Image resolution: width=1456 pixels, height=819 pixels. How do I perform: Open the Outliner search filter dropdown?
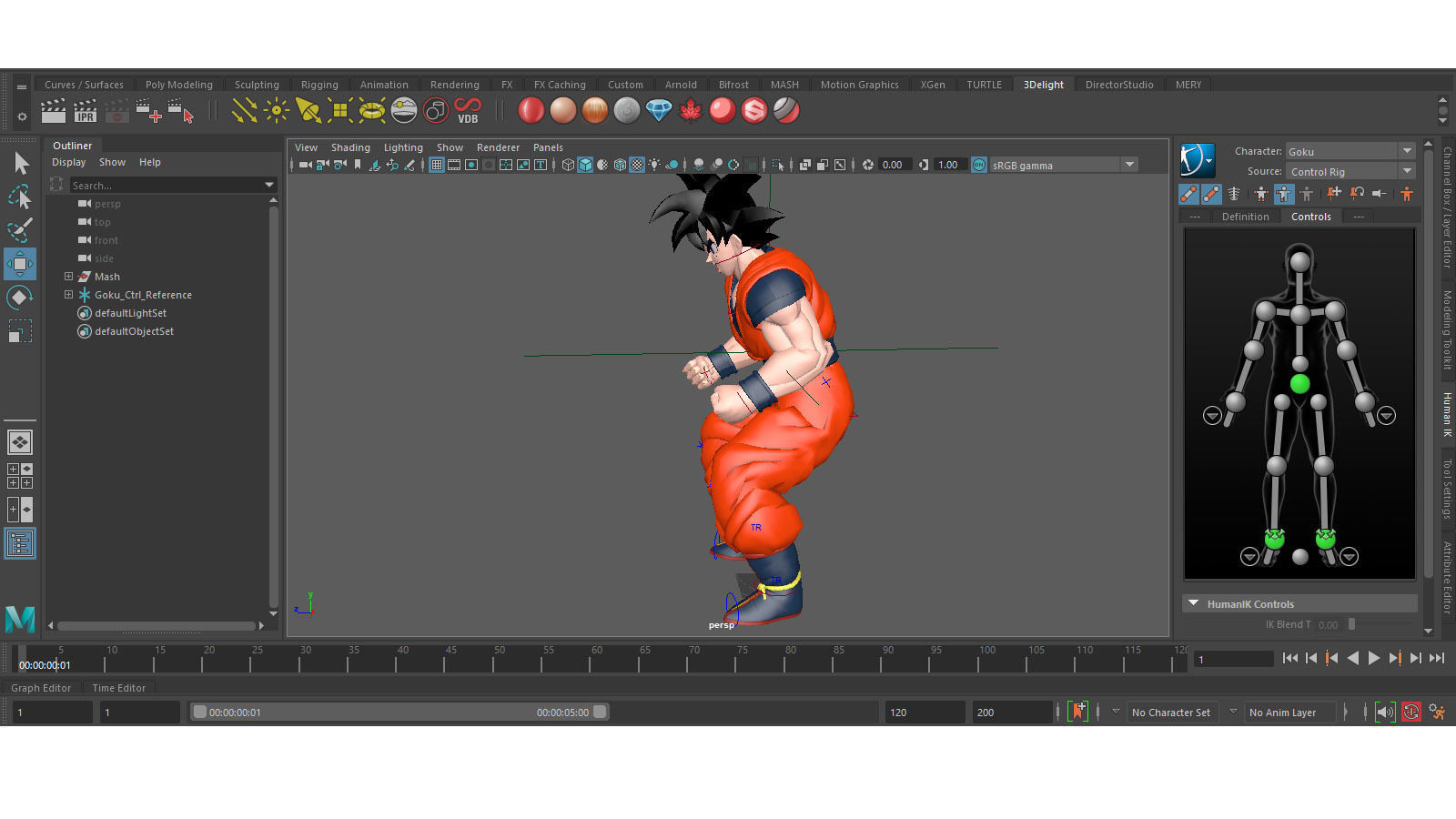269,185
